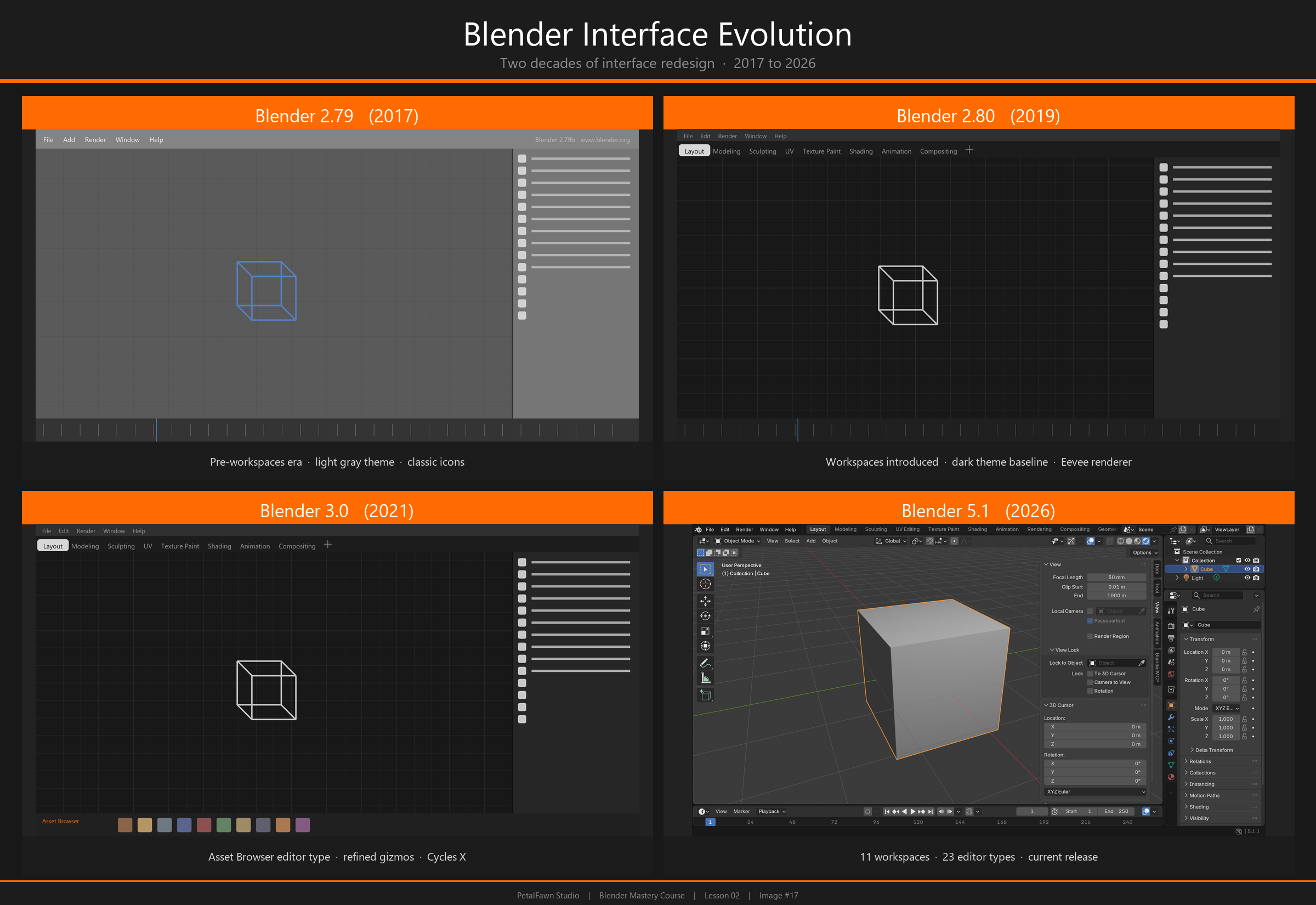The width and height of the screenshot is (1316, 905).
Task: Jump to the timeline start frame
Action: [x=887, y=812]
